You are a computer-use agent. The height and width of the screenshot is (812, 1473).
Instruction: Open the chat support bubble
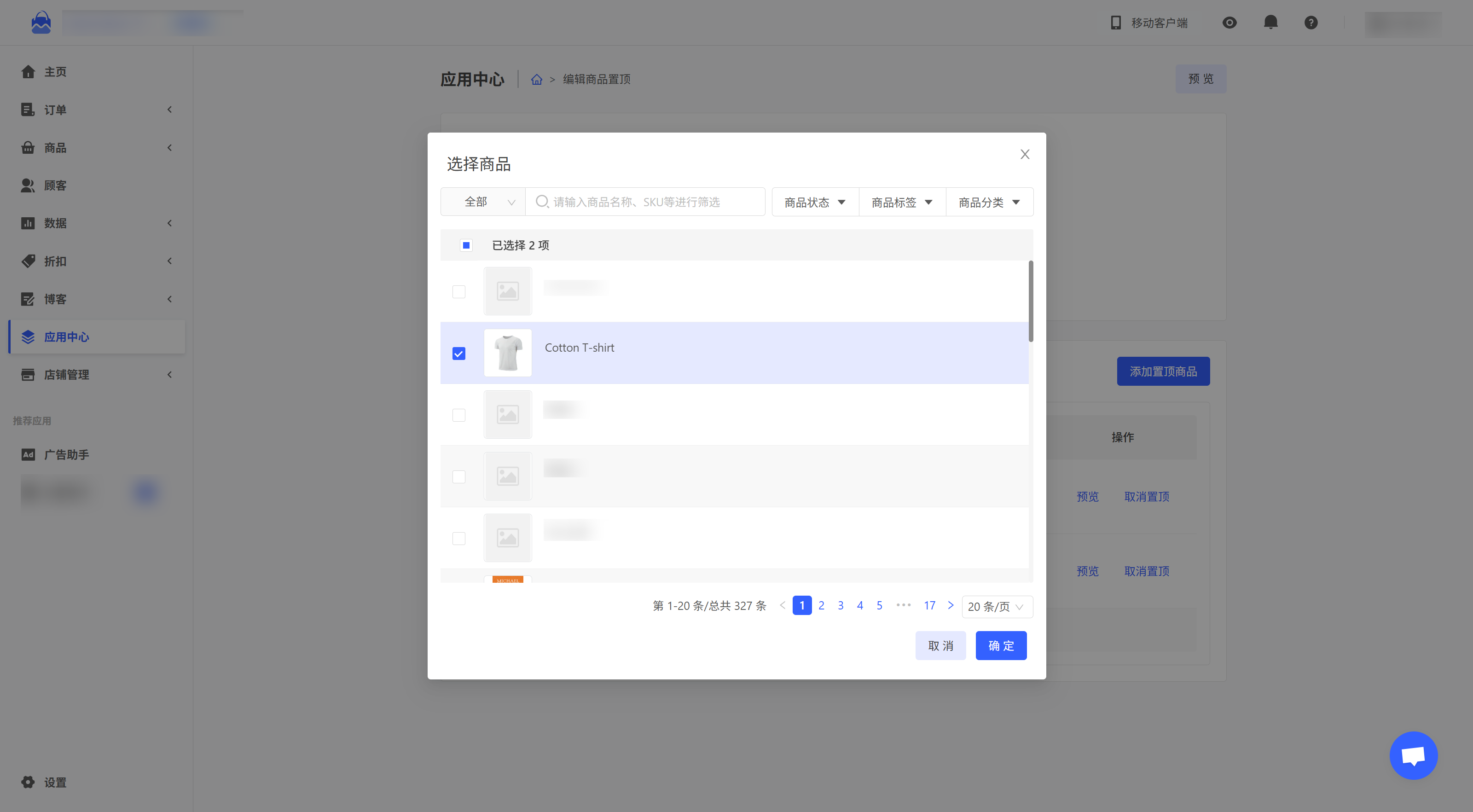(1413, 755)
